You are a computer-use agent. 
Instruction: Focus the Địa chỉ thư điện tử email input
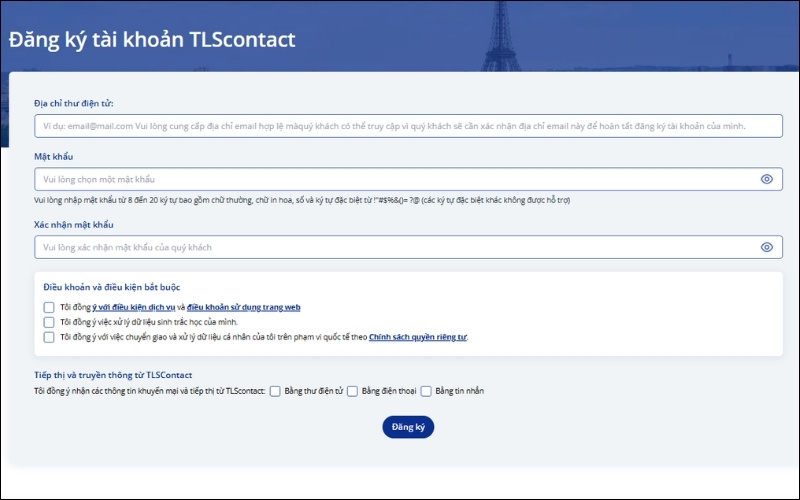point(400,126)
